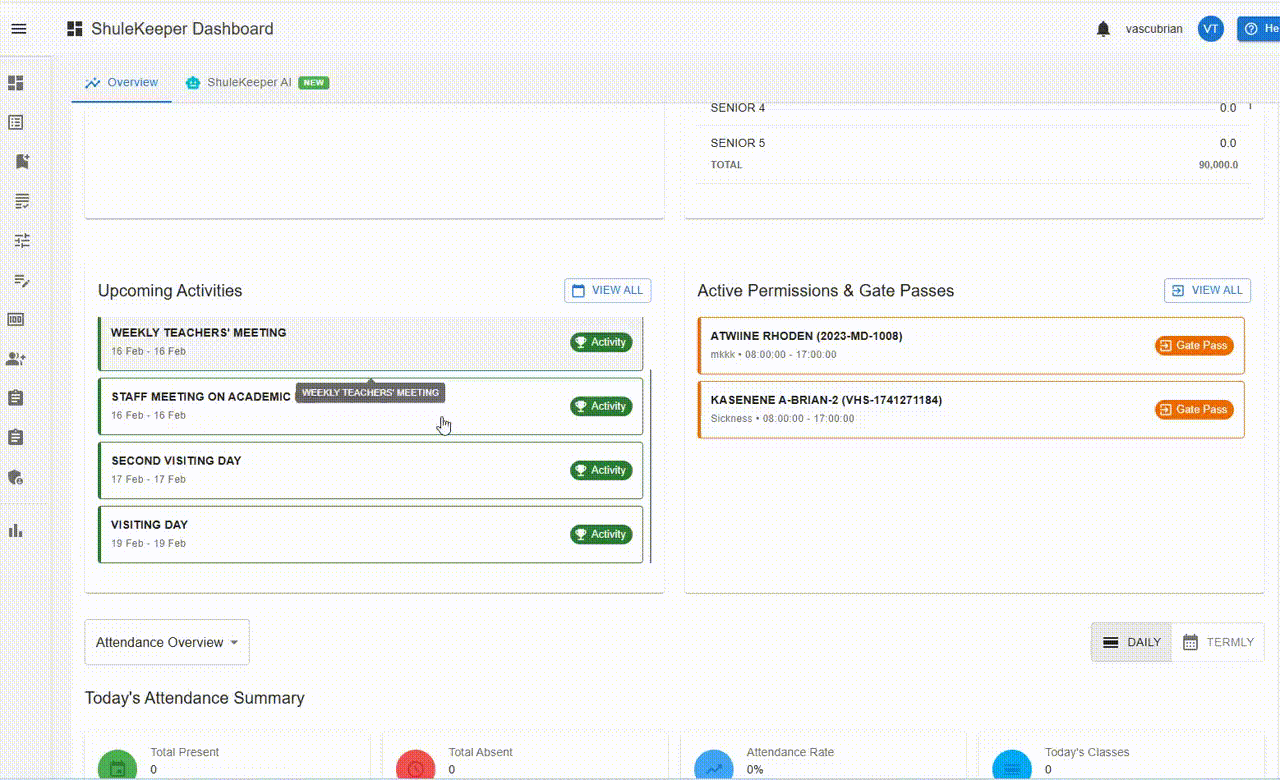The image size is (1280, 780).
Task: Open the dashboard grid icon in sidebar
Action: 15,83
